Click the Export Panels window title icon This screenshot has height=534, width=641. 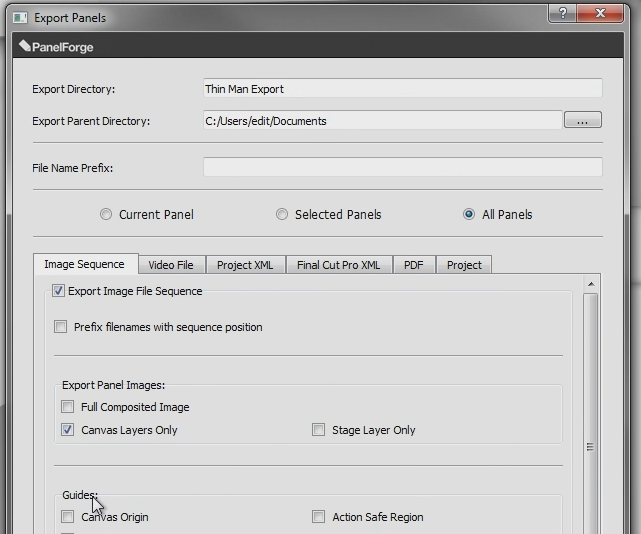20,17
